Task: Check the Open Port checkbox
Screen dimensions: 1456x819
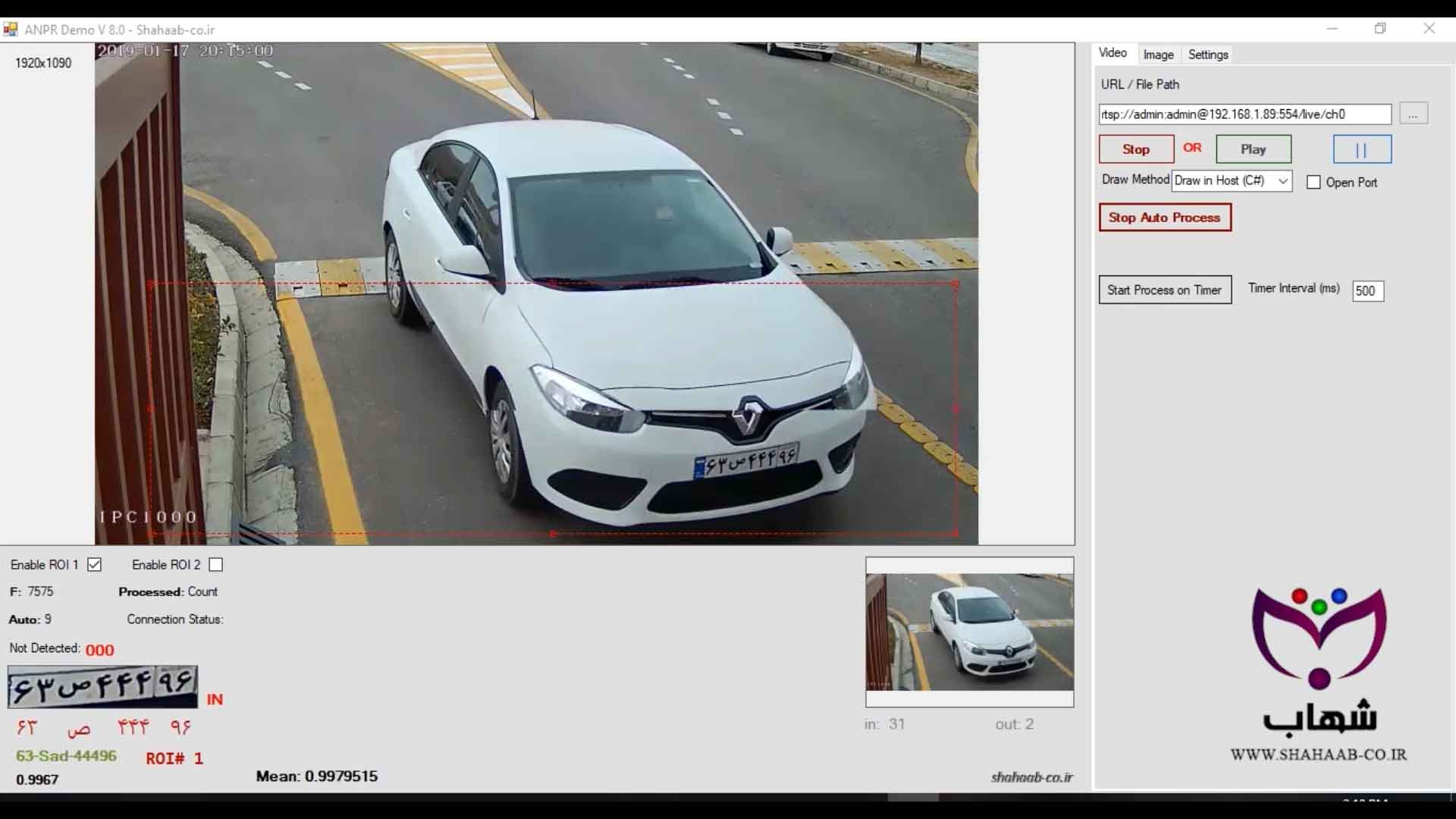Action: click(1313, 183)
